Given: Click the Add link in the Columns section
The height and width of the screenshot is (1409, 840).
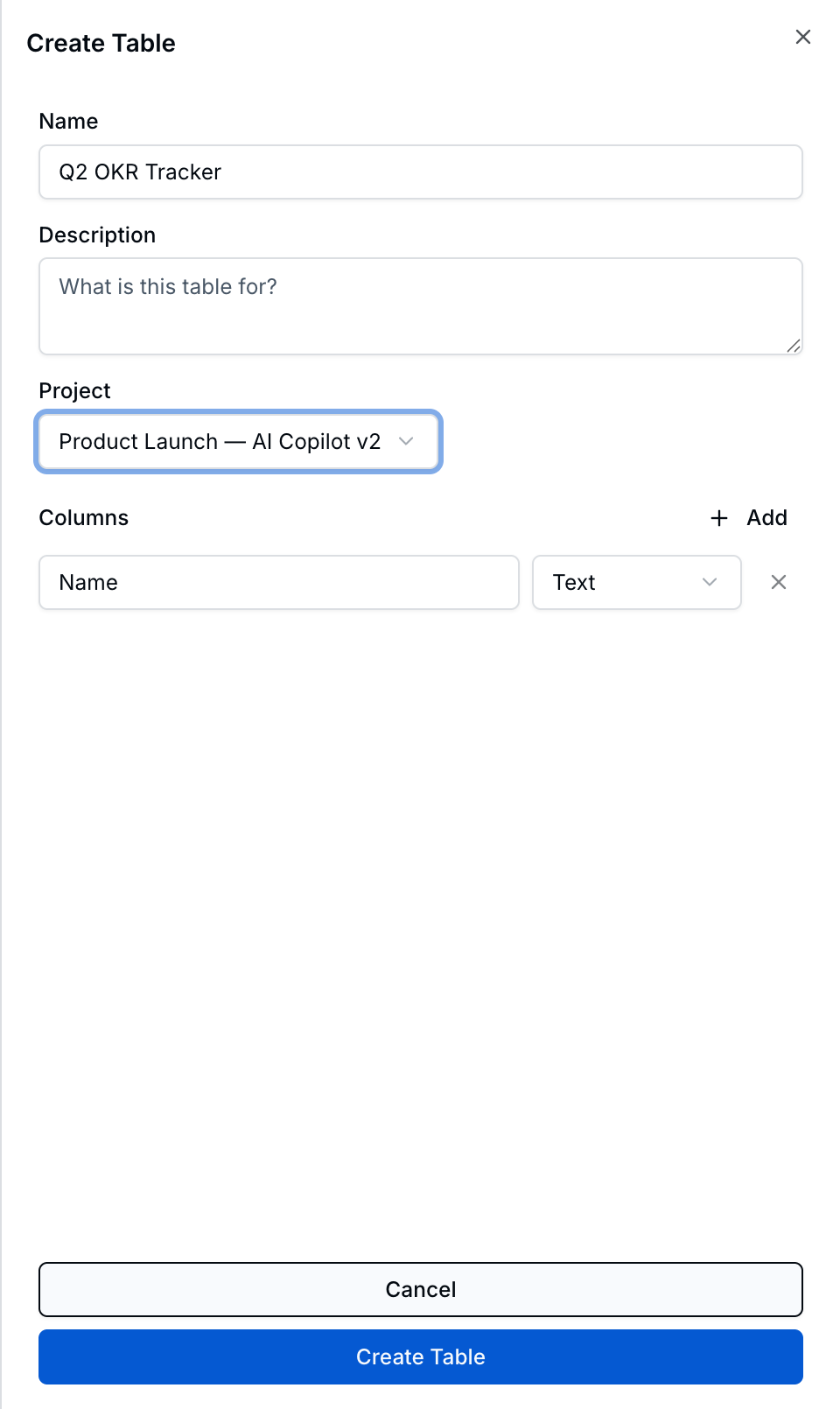Looking at the screenshot, I should [x=766, y=518].
